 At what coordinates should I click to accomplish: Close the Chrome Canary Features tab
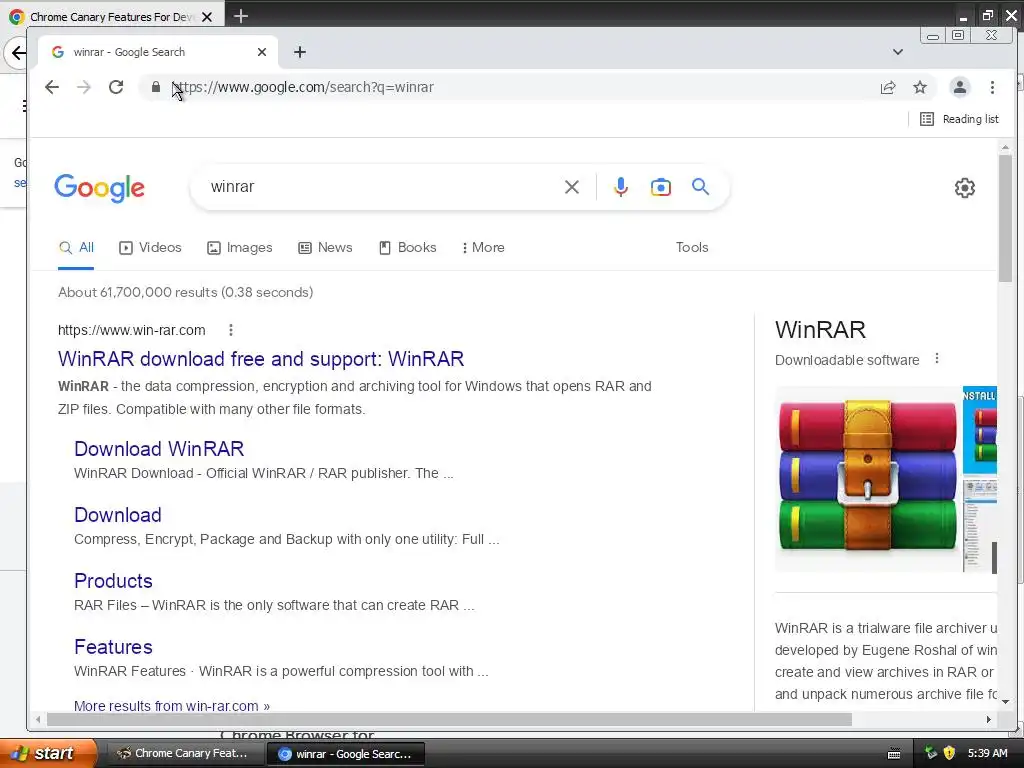pyautogui.click(x=207, y=17)
